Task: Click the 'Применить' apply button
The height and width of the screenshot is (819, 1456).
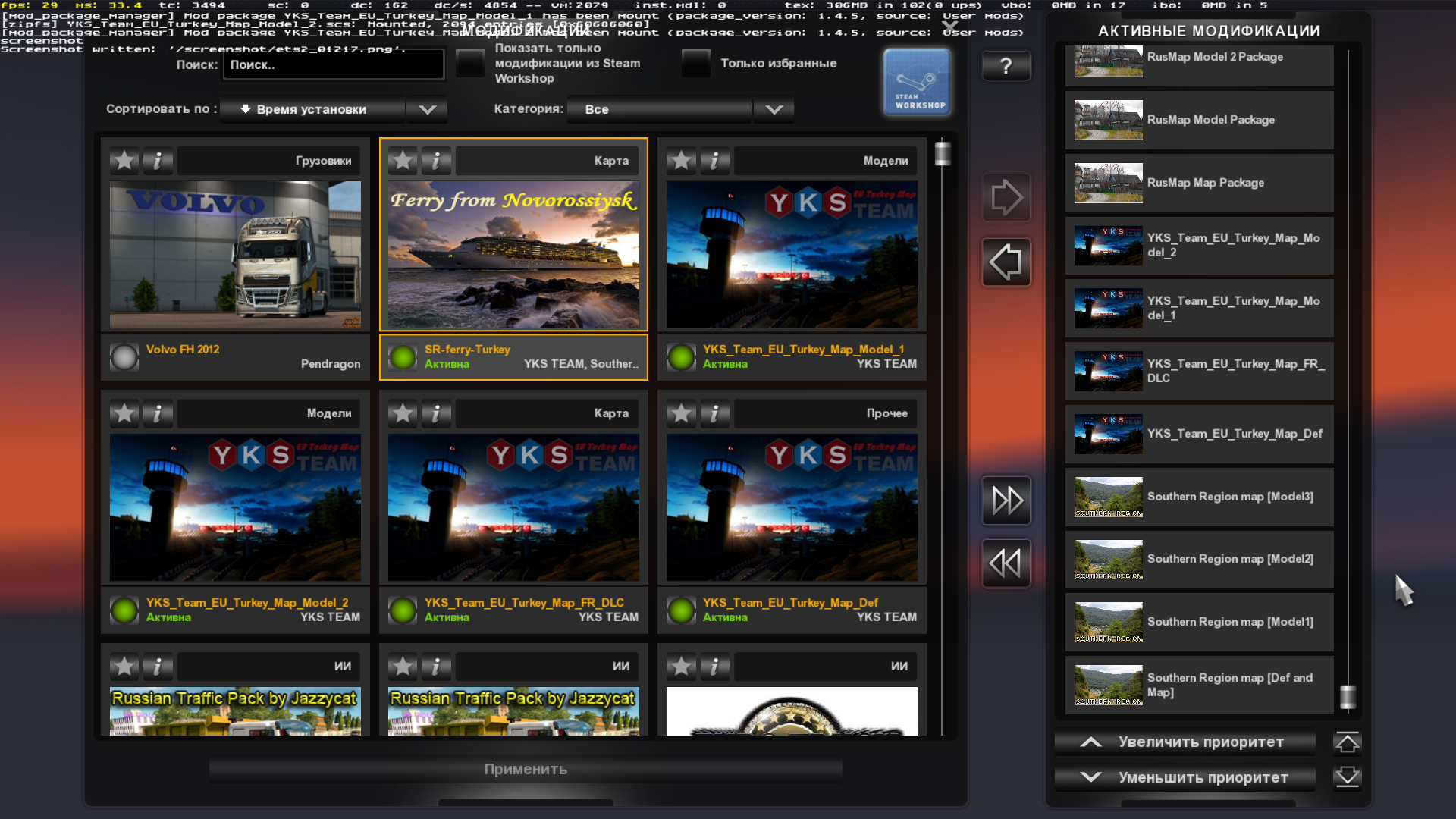Action: [x=526, y=769]
